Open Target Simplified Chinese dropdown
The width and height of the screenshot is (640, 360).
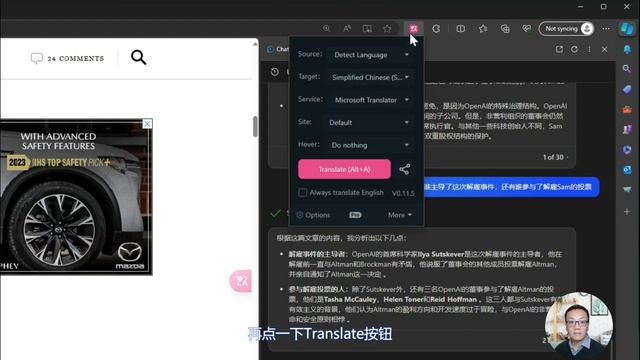370,77
